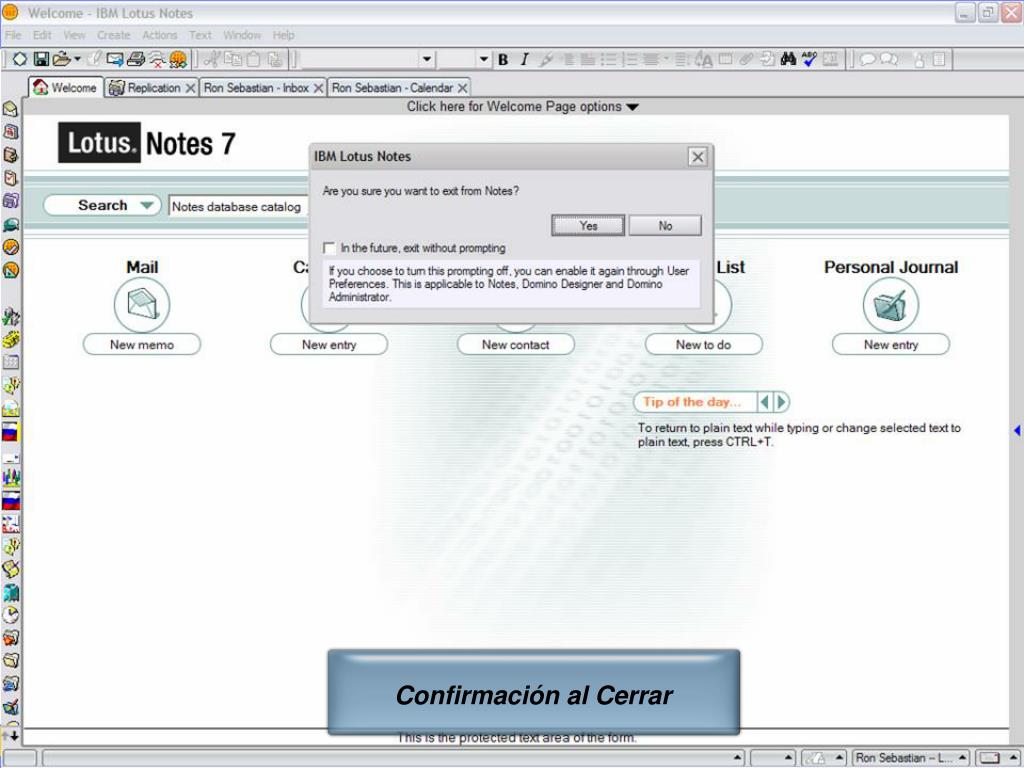The image size is (1024, 768).
Task: Close the Ron Sebastian - Inbox tab
Action: pyautogui.click(x=318, y=88)
